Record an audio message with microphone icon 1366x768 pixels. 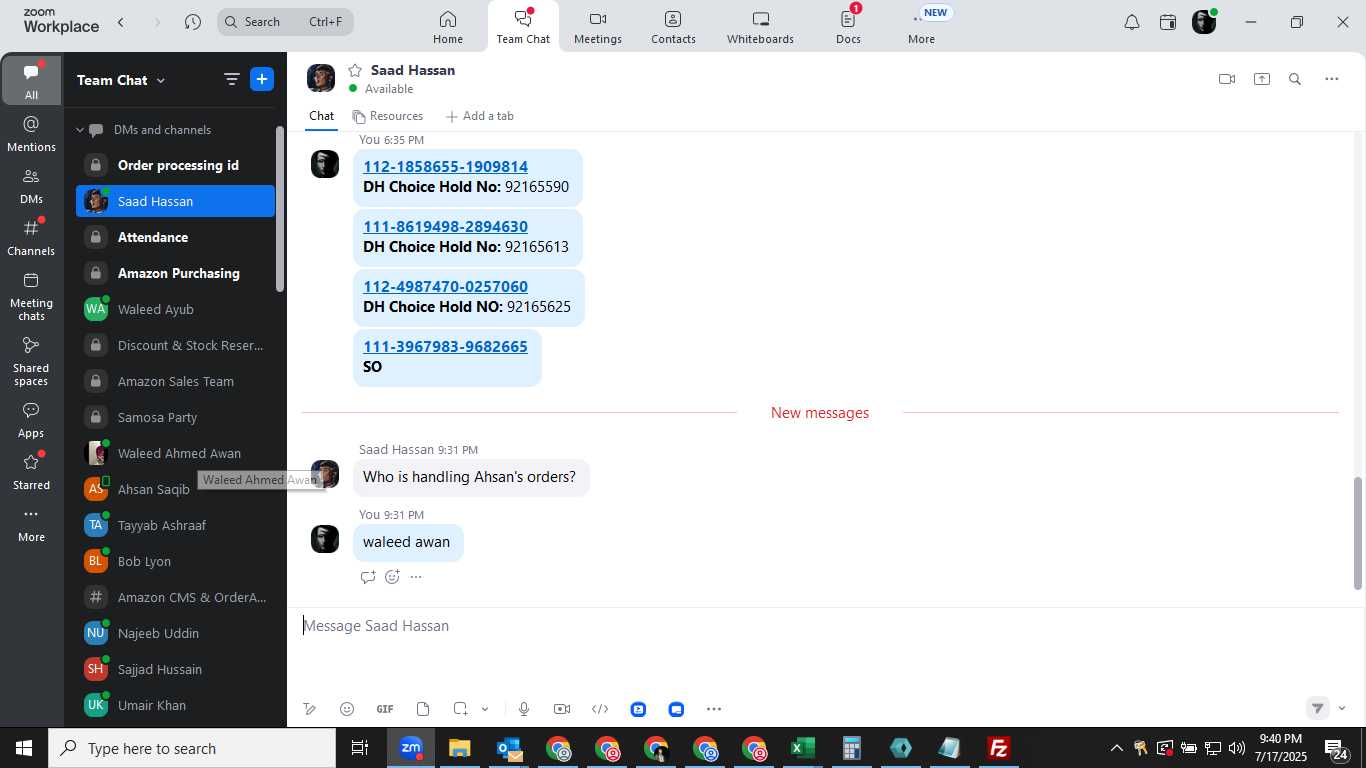pyautogui.click(x=523, y=709)
